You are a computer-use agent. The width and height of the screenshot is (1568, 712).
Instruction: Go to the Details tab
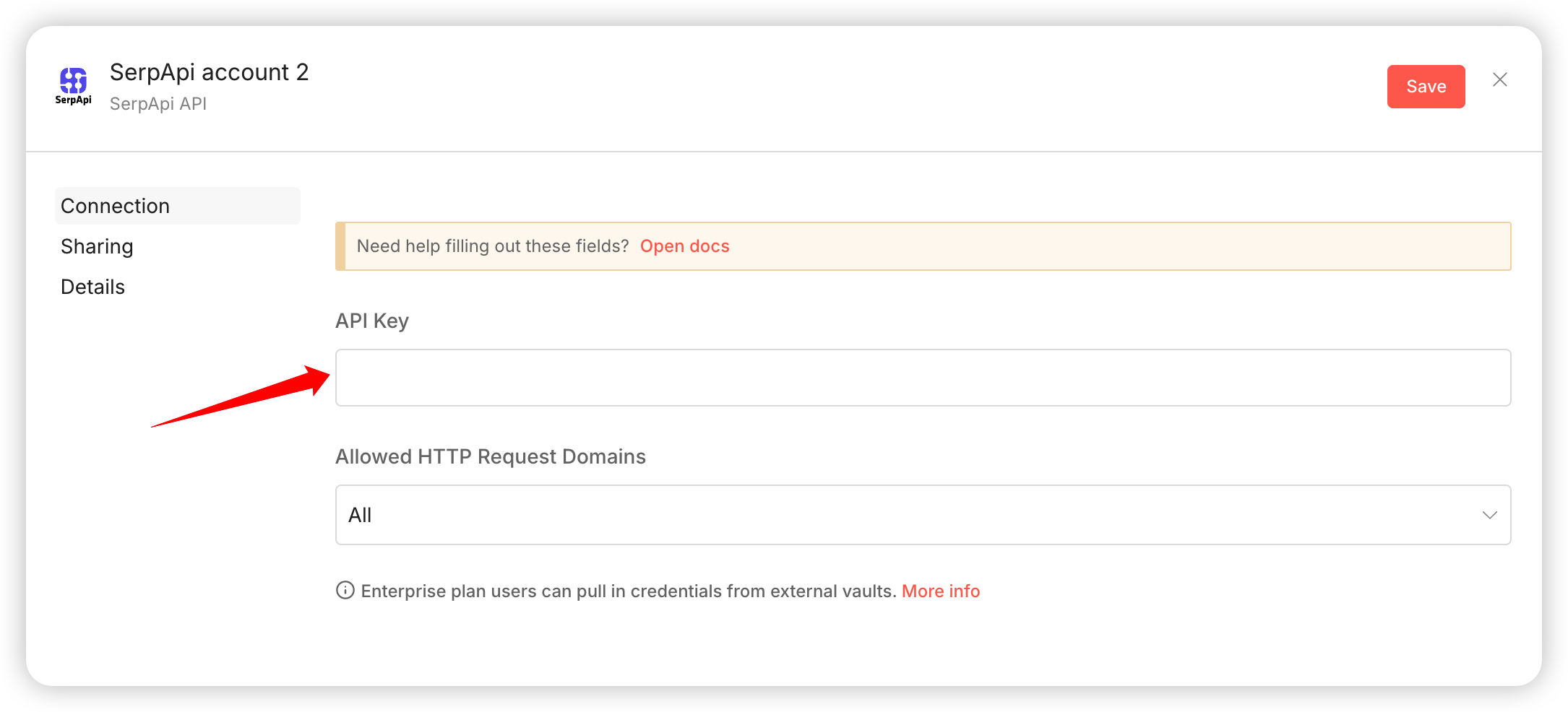click(92, 287)
